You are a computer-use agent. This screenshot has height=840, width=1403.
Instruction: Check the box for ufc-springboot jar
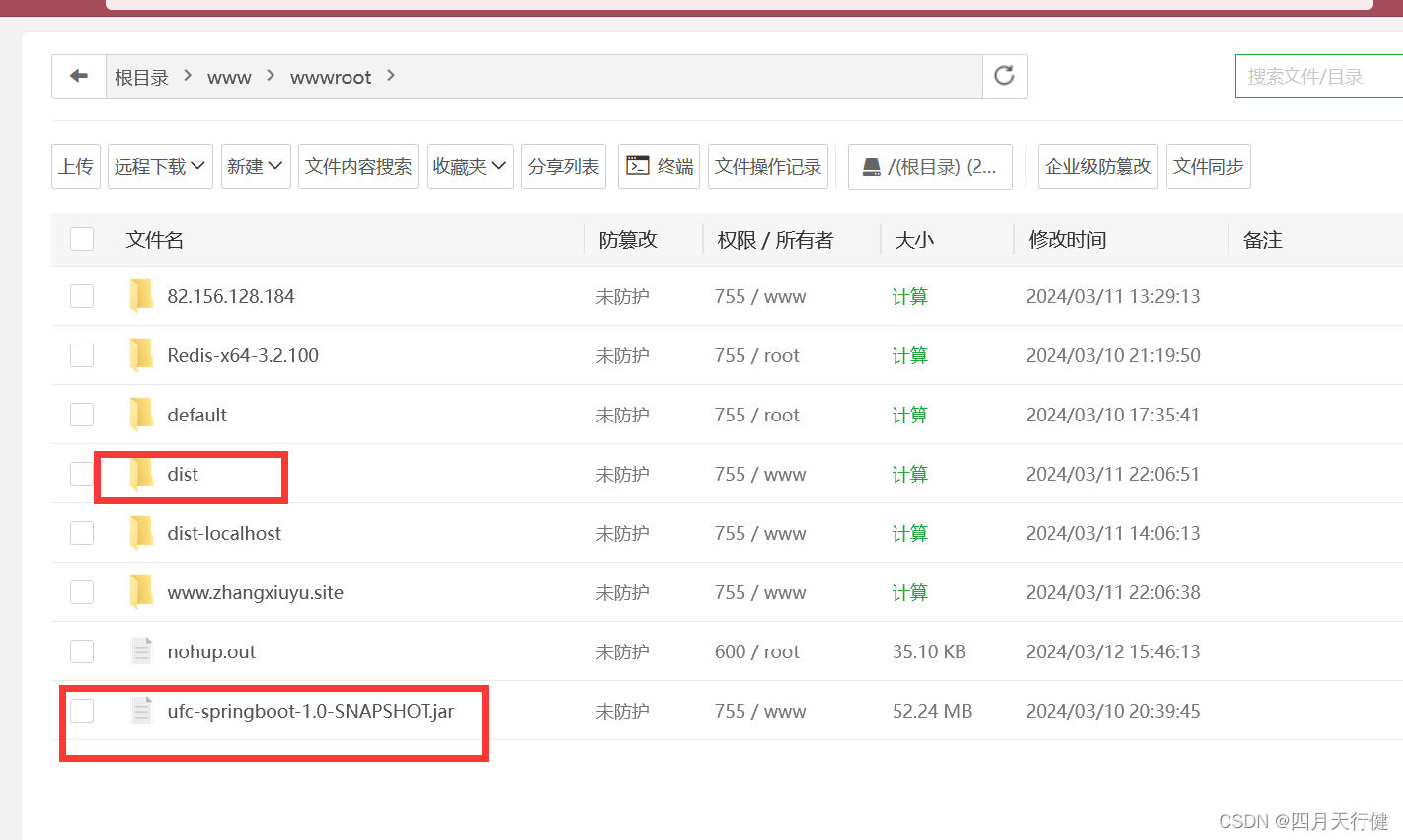[82, 711]
